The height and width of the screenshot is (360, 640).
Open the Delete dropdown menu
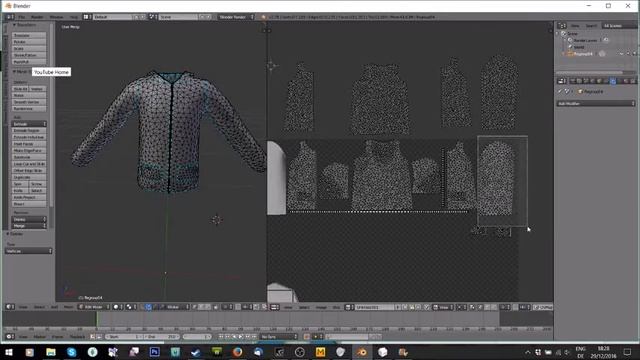pos(29,219)
